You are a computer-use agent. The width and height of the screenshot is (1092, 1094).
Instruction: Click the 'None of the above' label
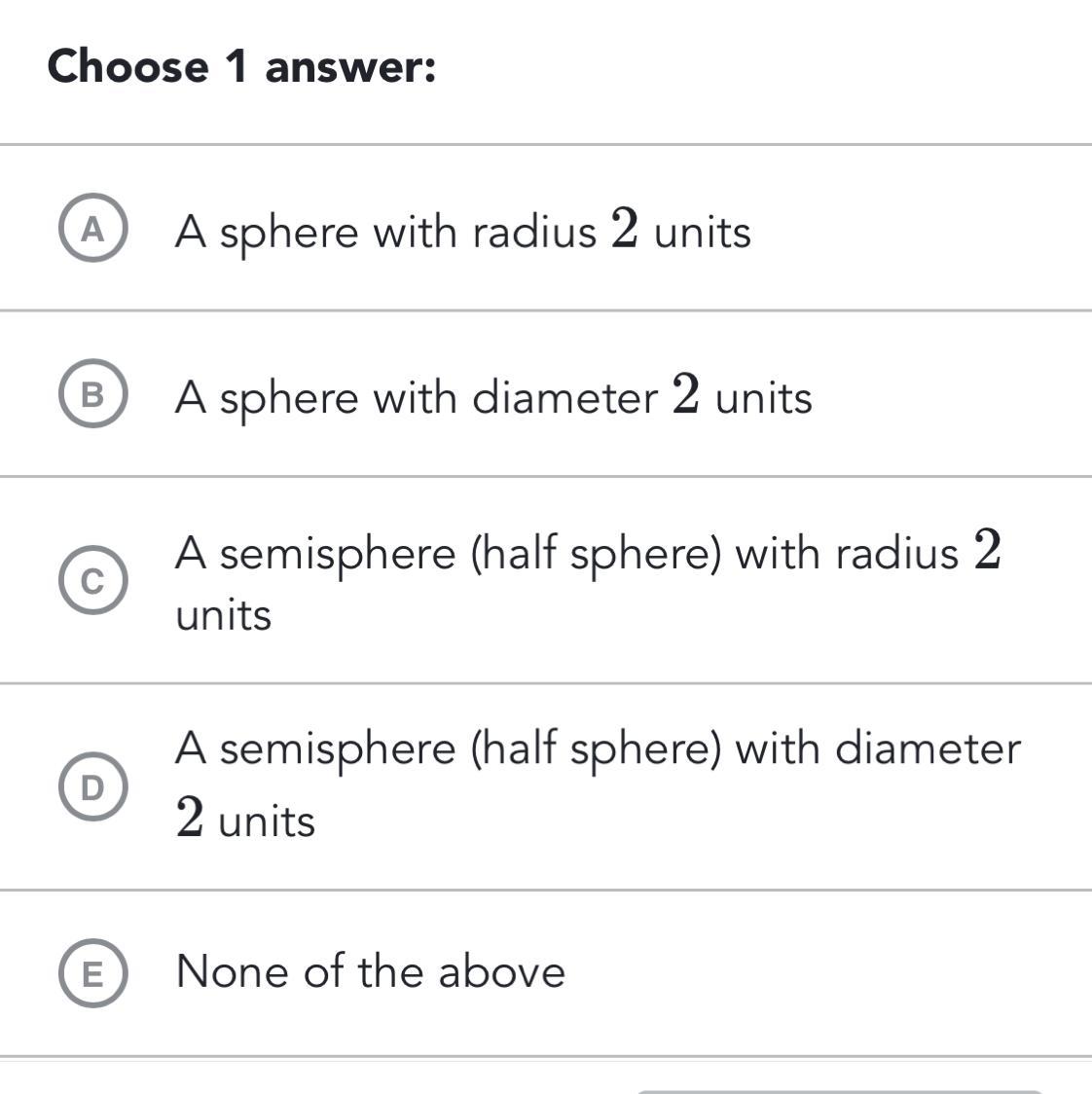coord(370,971)
